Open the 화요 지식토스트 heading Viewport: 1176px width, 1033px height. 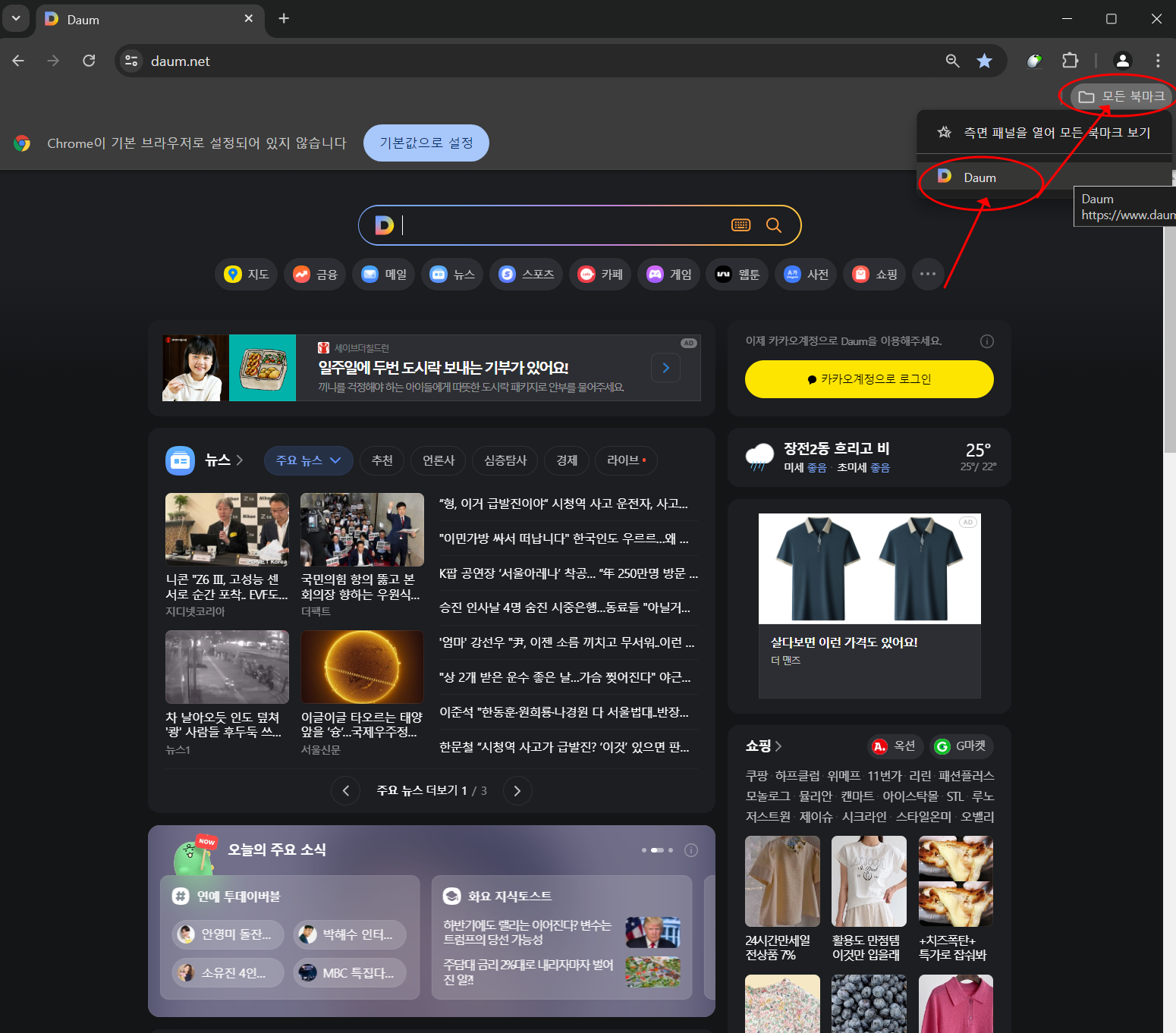[509, 896]
